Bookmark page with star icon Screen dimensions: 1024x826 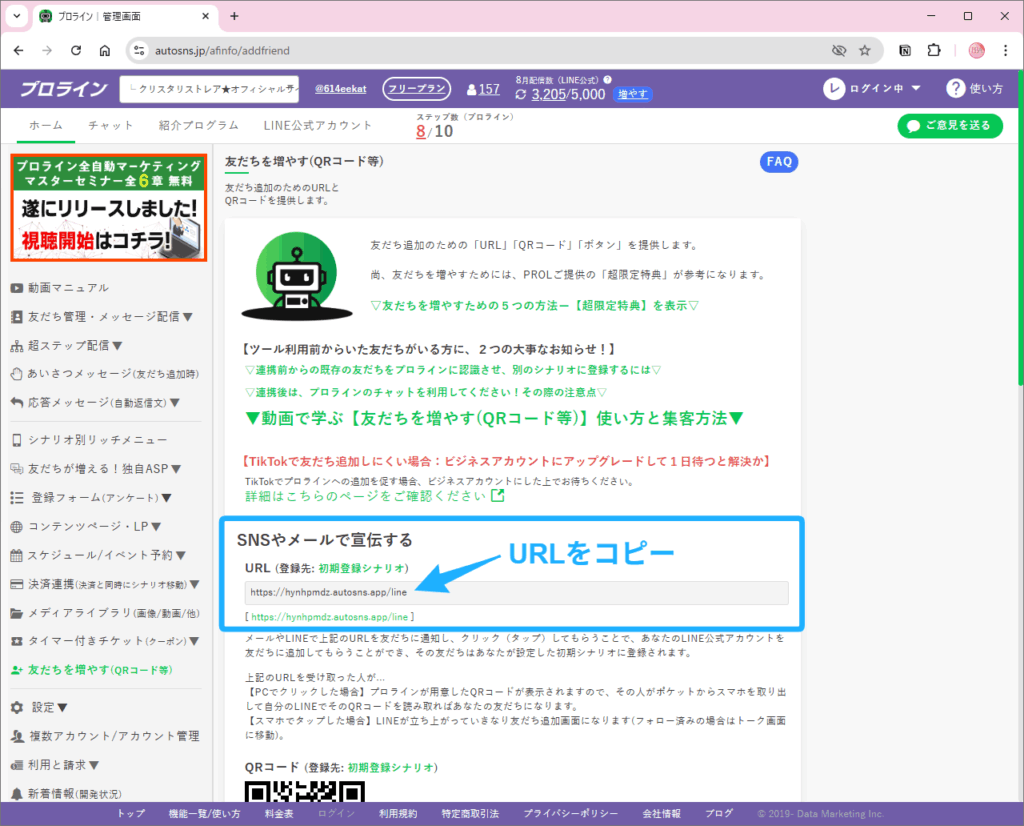coord(865,50)
